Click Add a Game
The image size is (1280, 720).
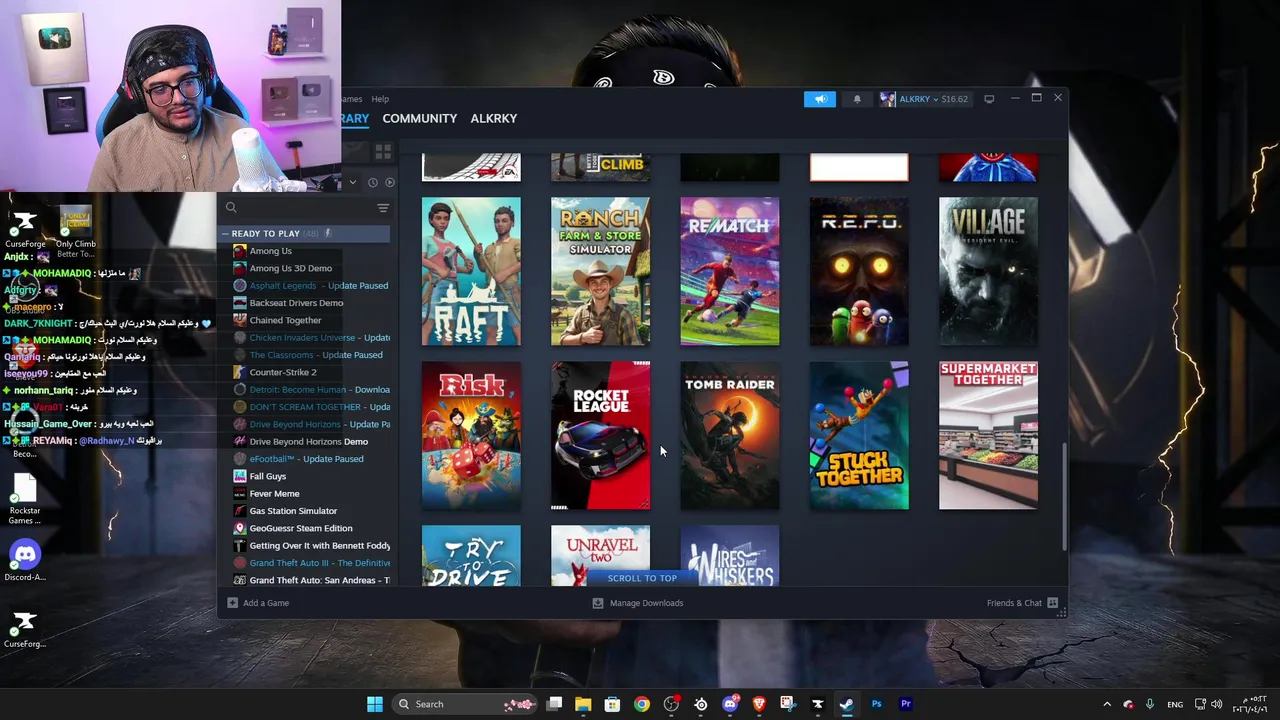(258, 603)
